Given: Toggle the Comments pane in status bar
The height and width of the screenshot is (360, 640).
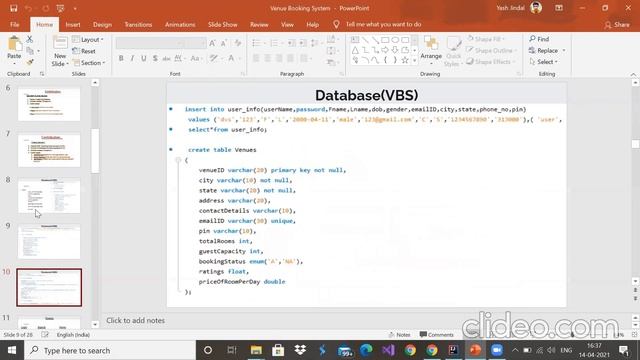Looking at the screenshot, I should [x=436, y=335].
